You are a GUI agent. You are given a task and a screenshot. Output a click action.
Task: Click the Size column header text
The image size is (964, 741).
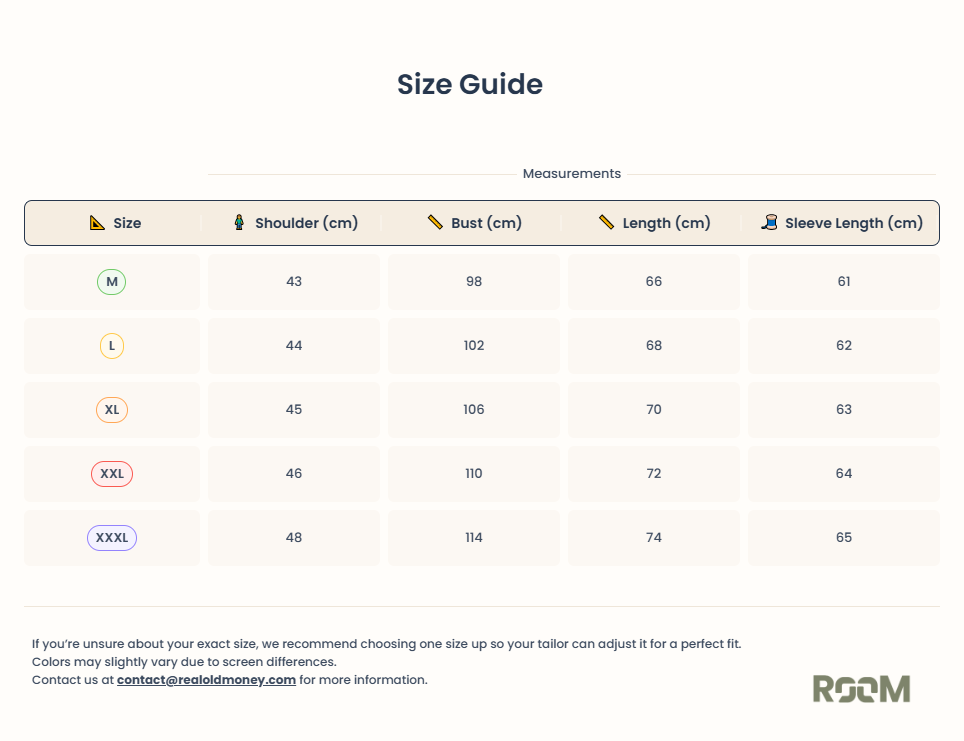[127, 223]
